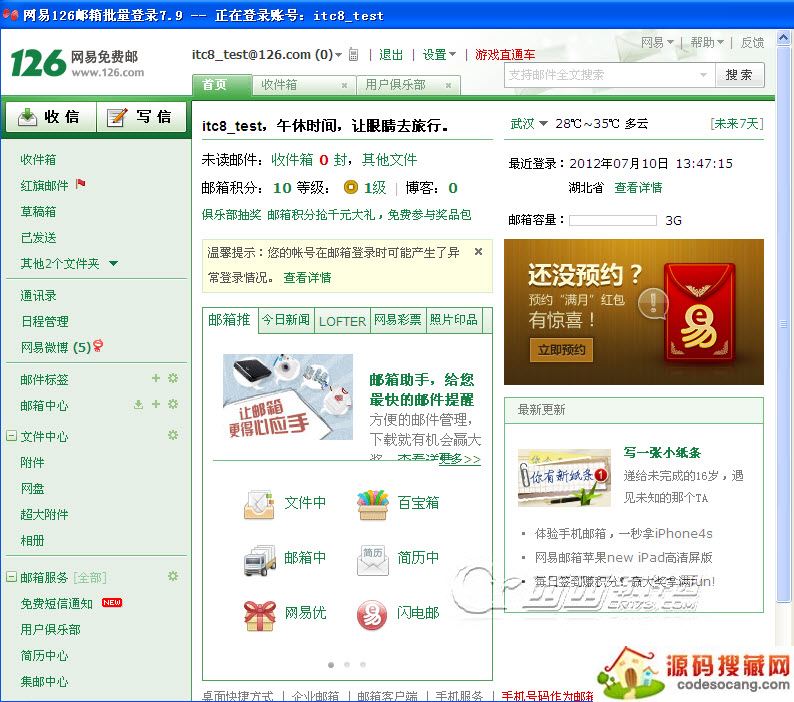794x702 pixels.
Task: Select the 今日新闻 tab
Action: [x=286, y=320]
